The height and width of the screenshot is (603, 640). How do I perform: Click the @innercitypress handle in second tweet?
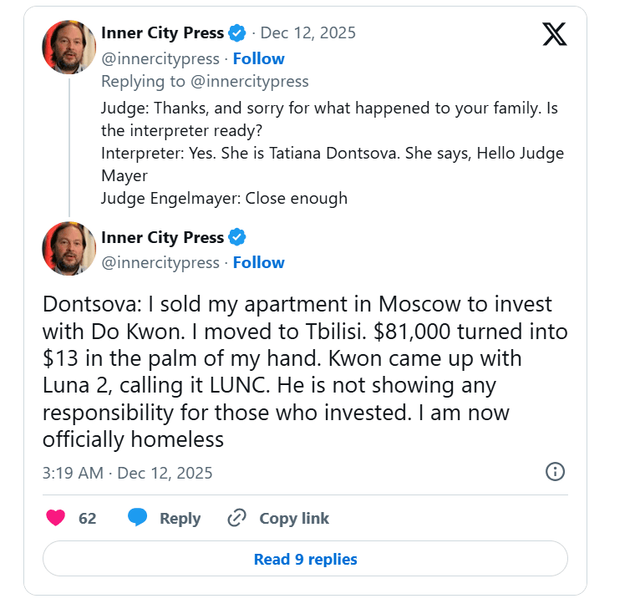tap(160, 262)
